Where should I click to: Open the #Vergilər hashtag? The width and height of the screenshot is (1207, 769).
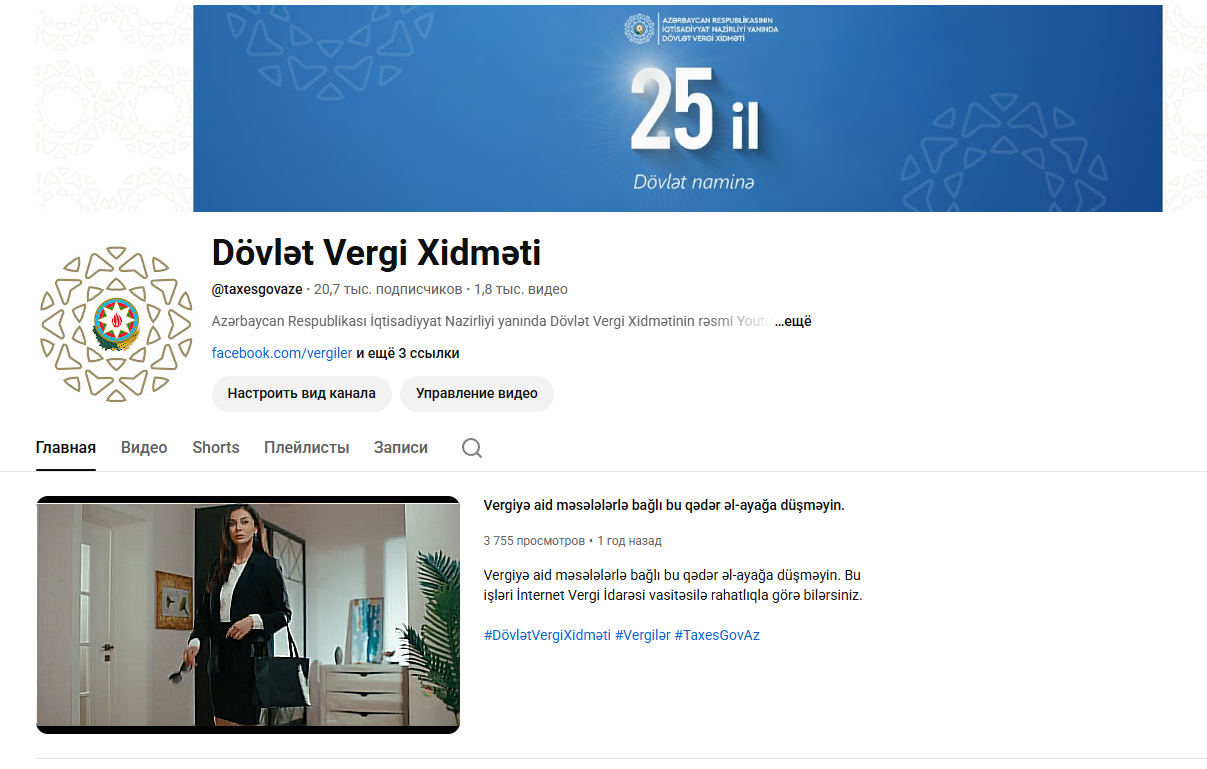click(x=642, y=635)
